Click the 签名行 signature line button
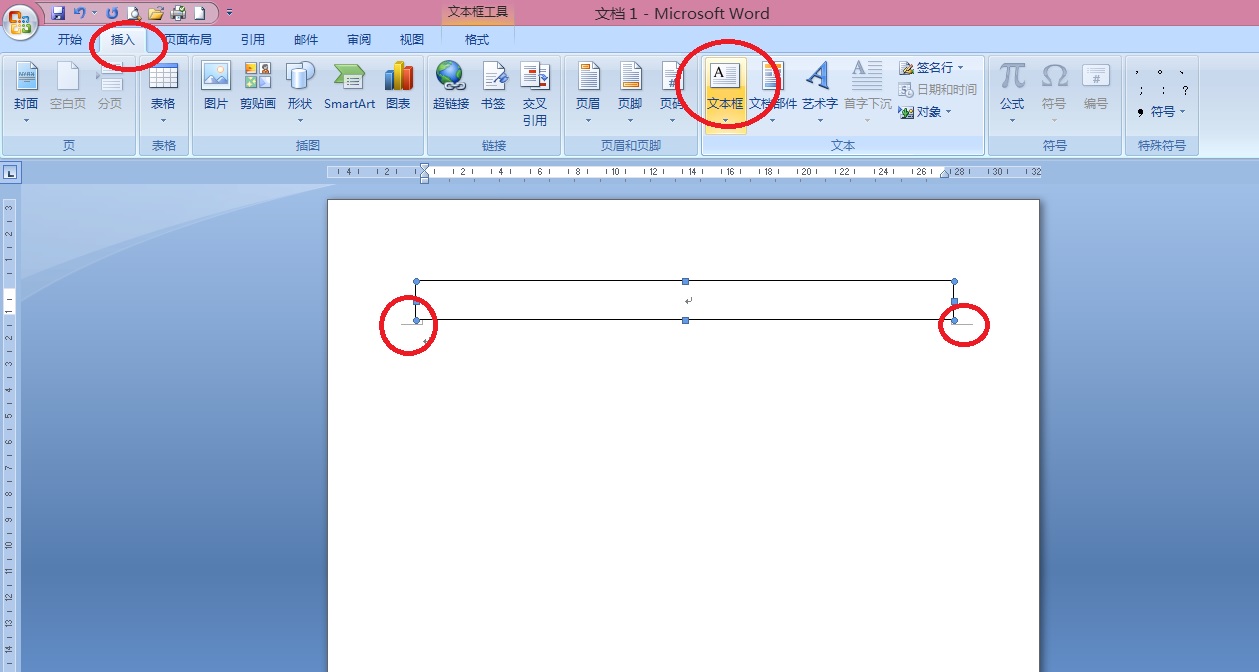Viewport: 1259px width, 672px height. [x=931, y=68]
